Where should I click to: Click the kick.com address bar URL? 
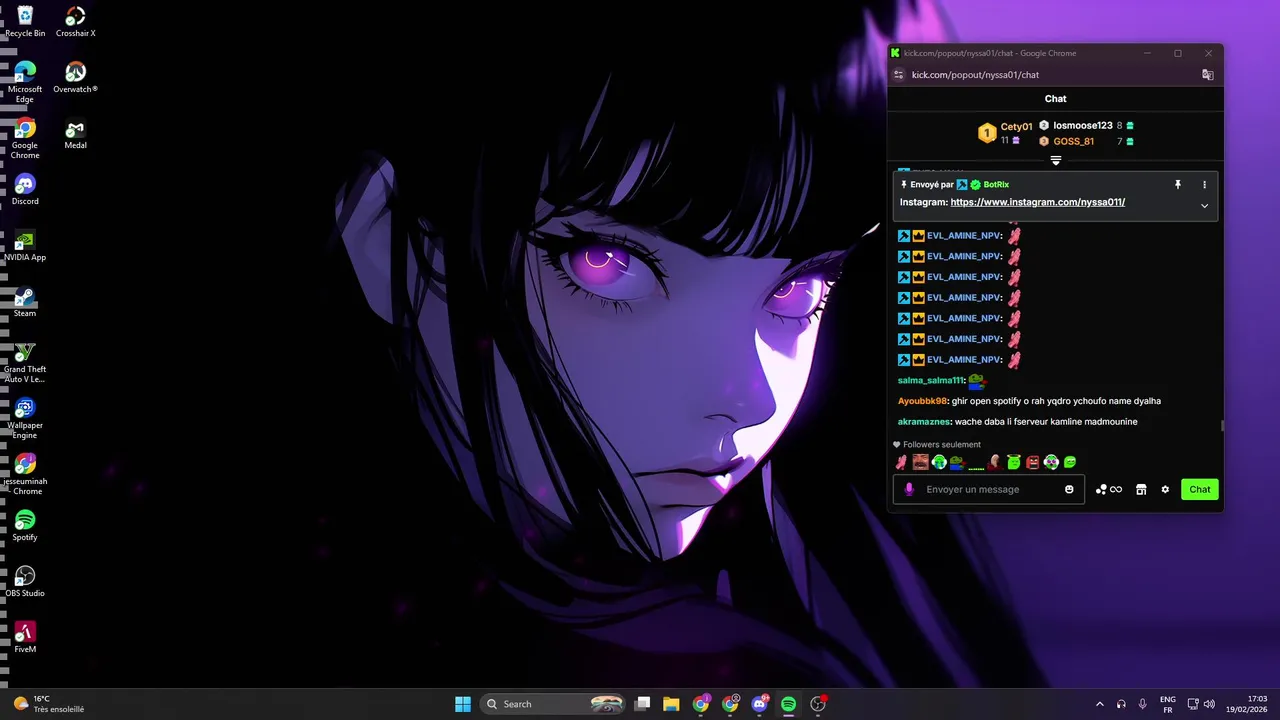(x=975, y=75)
